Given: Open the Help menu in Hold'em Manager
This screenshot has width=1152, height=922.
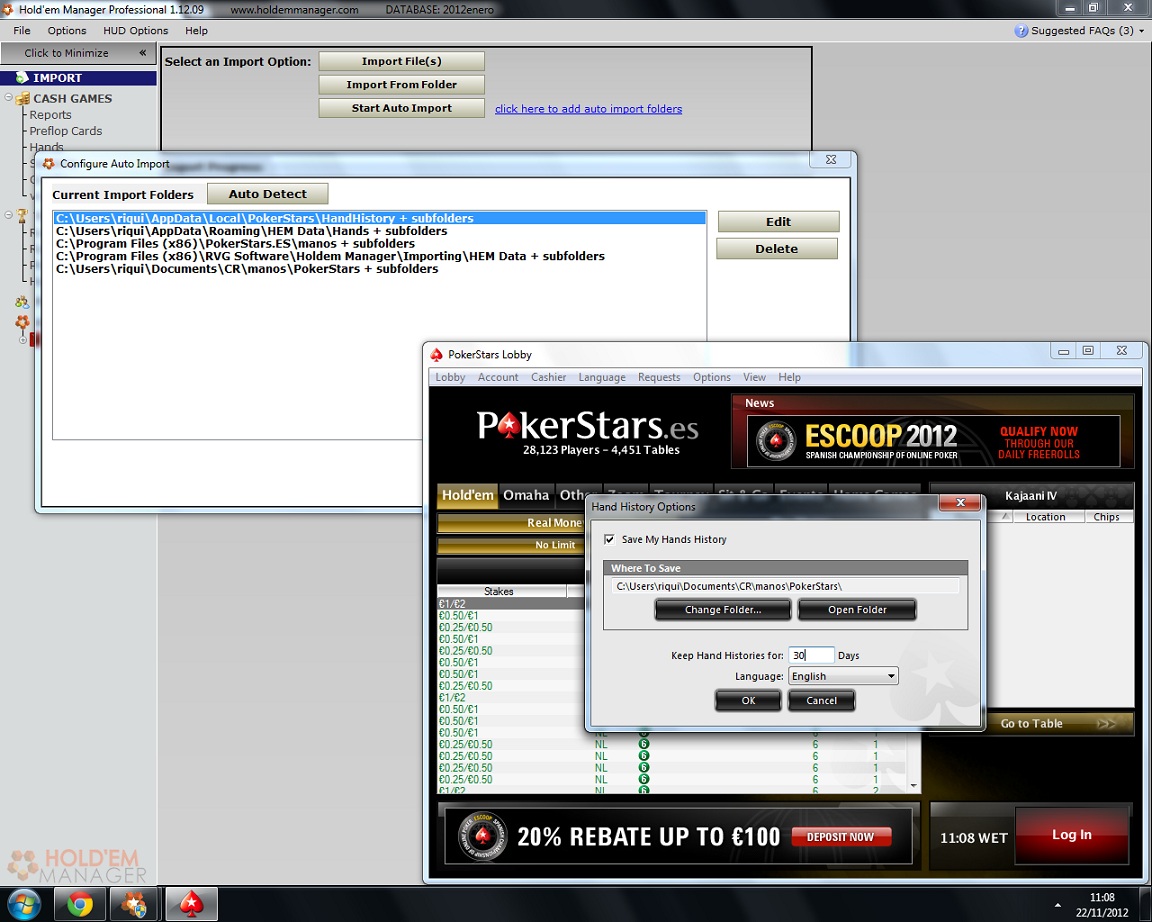Looking at the screenshot, I should [196, 31].
